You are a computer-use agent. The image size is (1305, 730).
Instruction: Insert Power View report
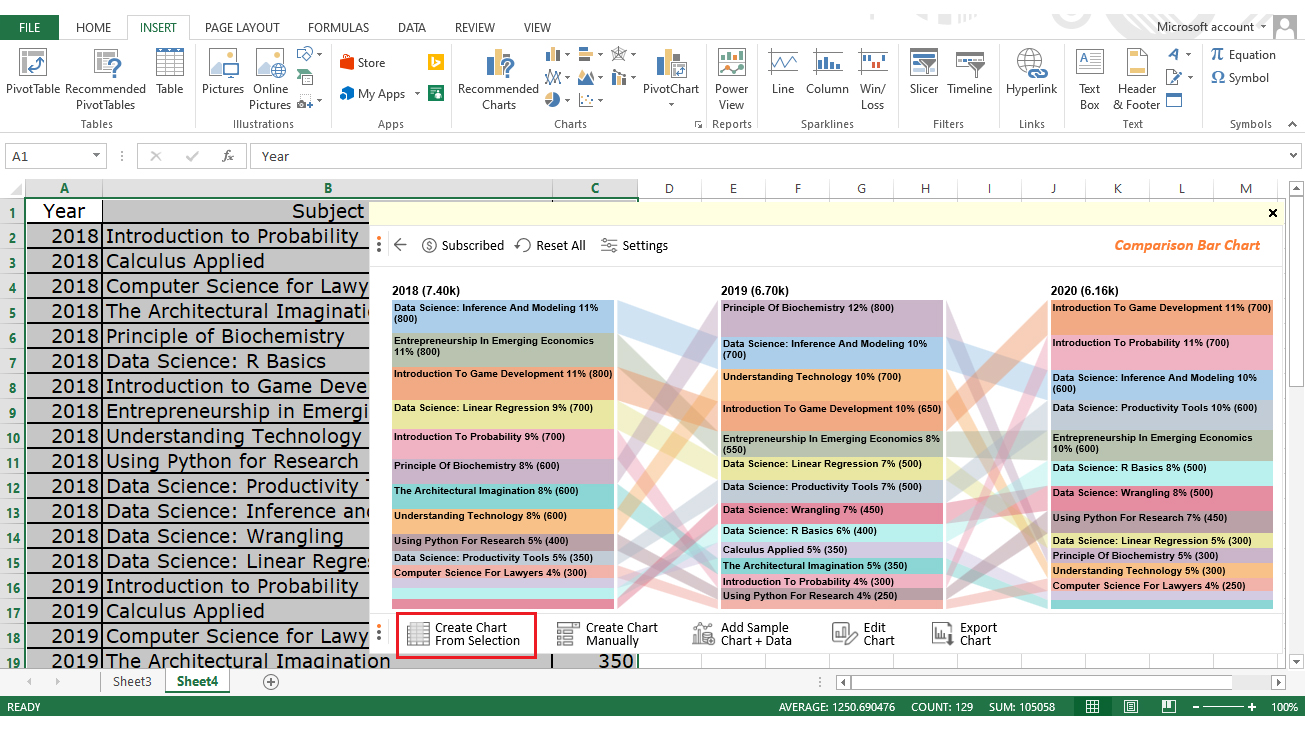(x=732, y=78)
